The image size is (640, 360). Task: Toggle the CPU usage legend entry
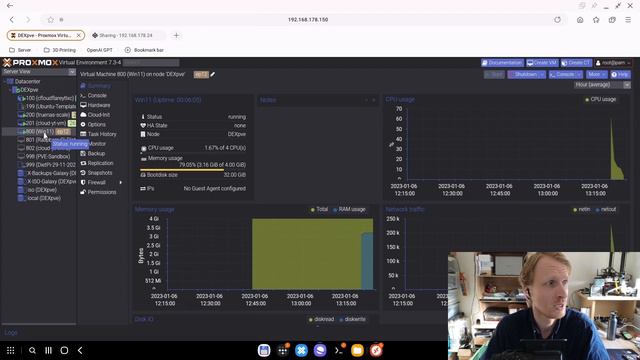click(x=600, y=100)
